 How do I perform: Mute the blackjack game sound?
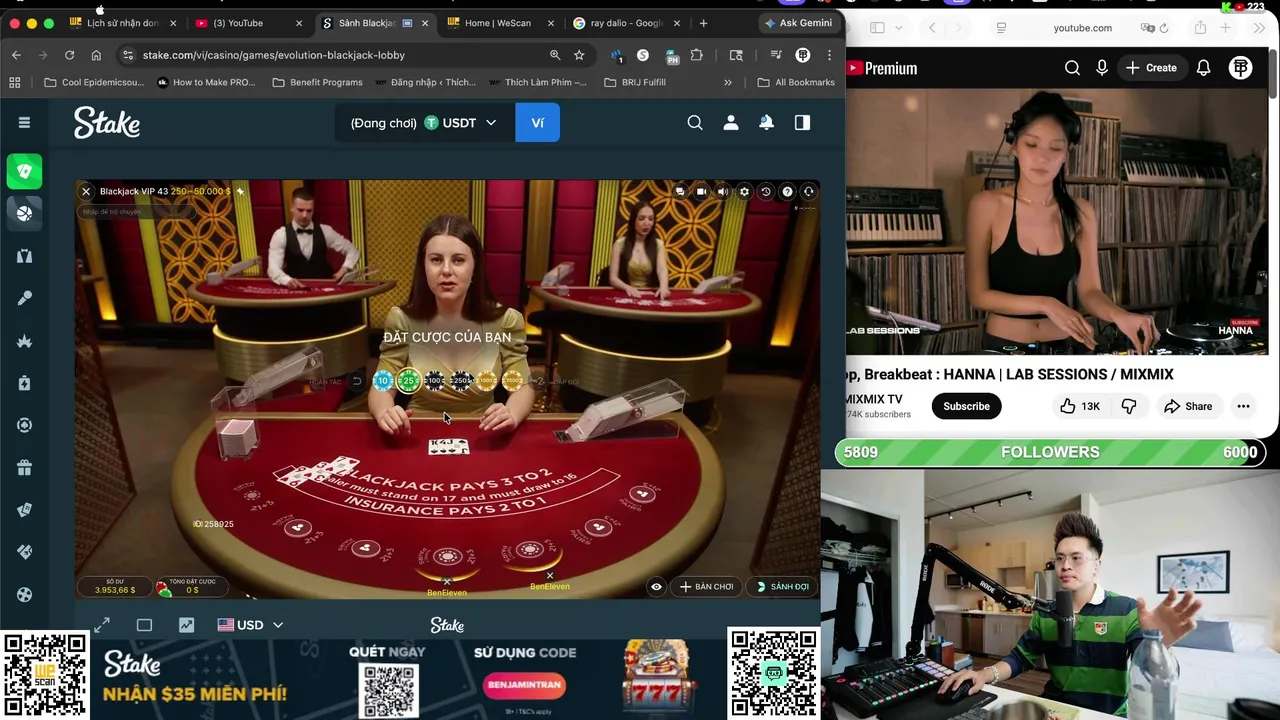(722, 191)
